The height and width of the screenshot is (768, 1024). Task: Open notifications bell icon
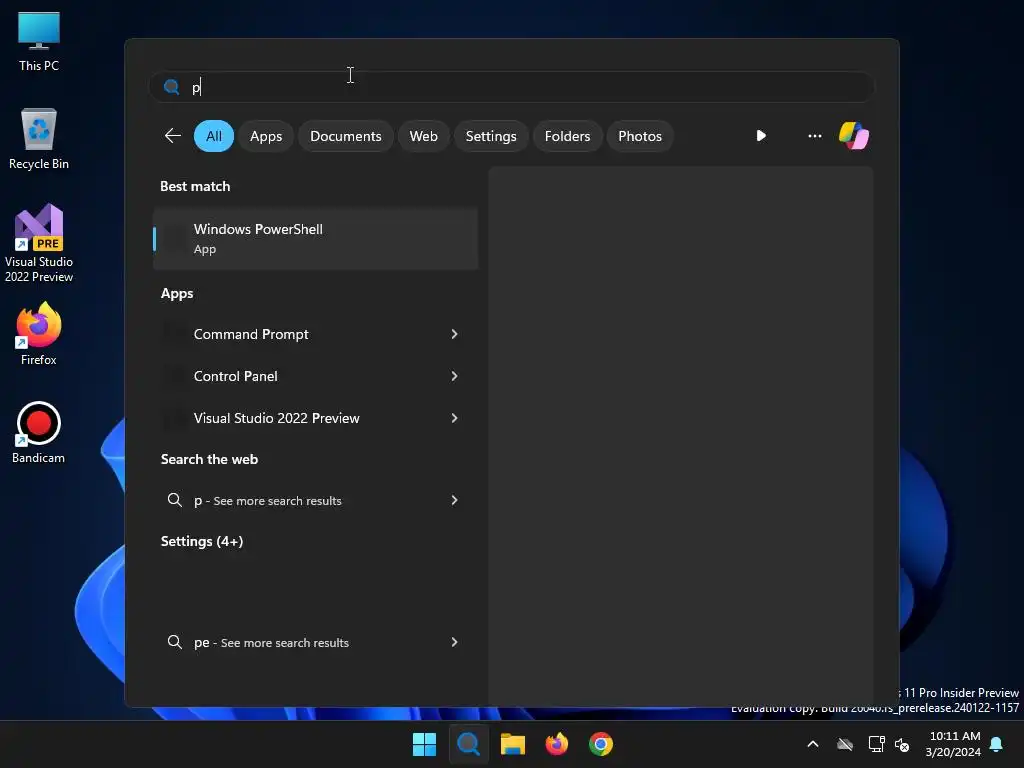click(996, 744)
